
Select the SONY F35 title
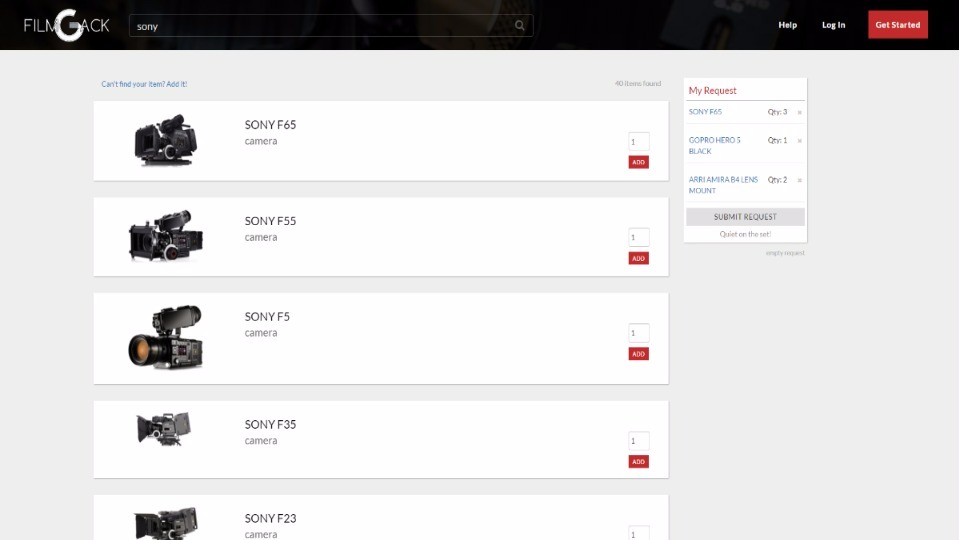click(270, 424)
